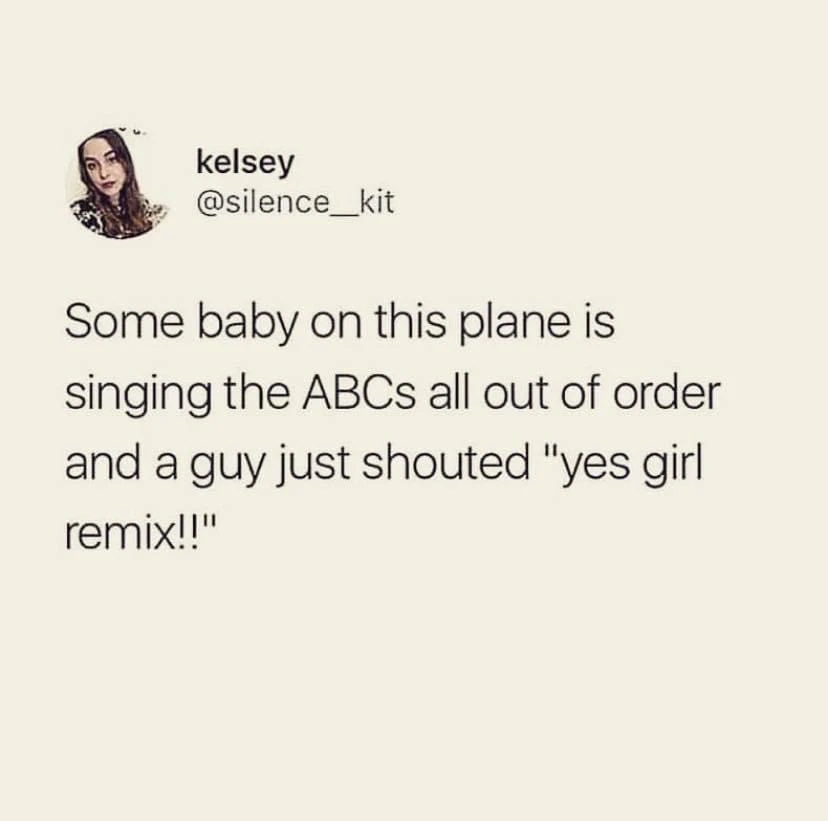Open the @silence__kit handle link
Viewport: 828px width, 821px height.
pyautogui.click(x=295, y=203)
